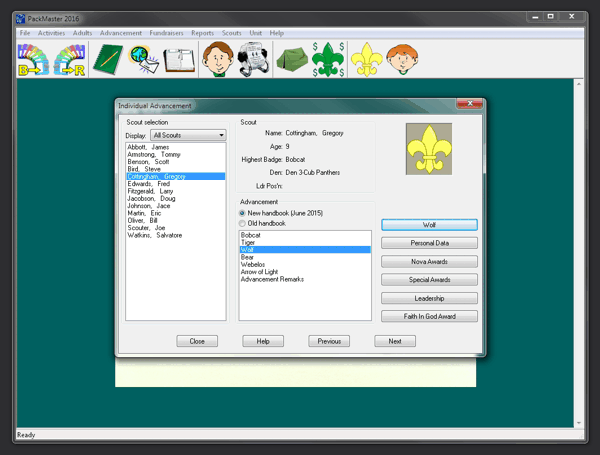Click the Nova Awards button
Image resolution: width=600 pixels, height=455 pixels.
click(429, 261)
